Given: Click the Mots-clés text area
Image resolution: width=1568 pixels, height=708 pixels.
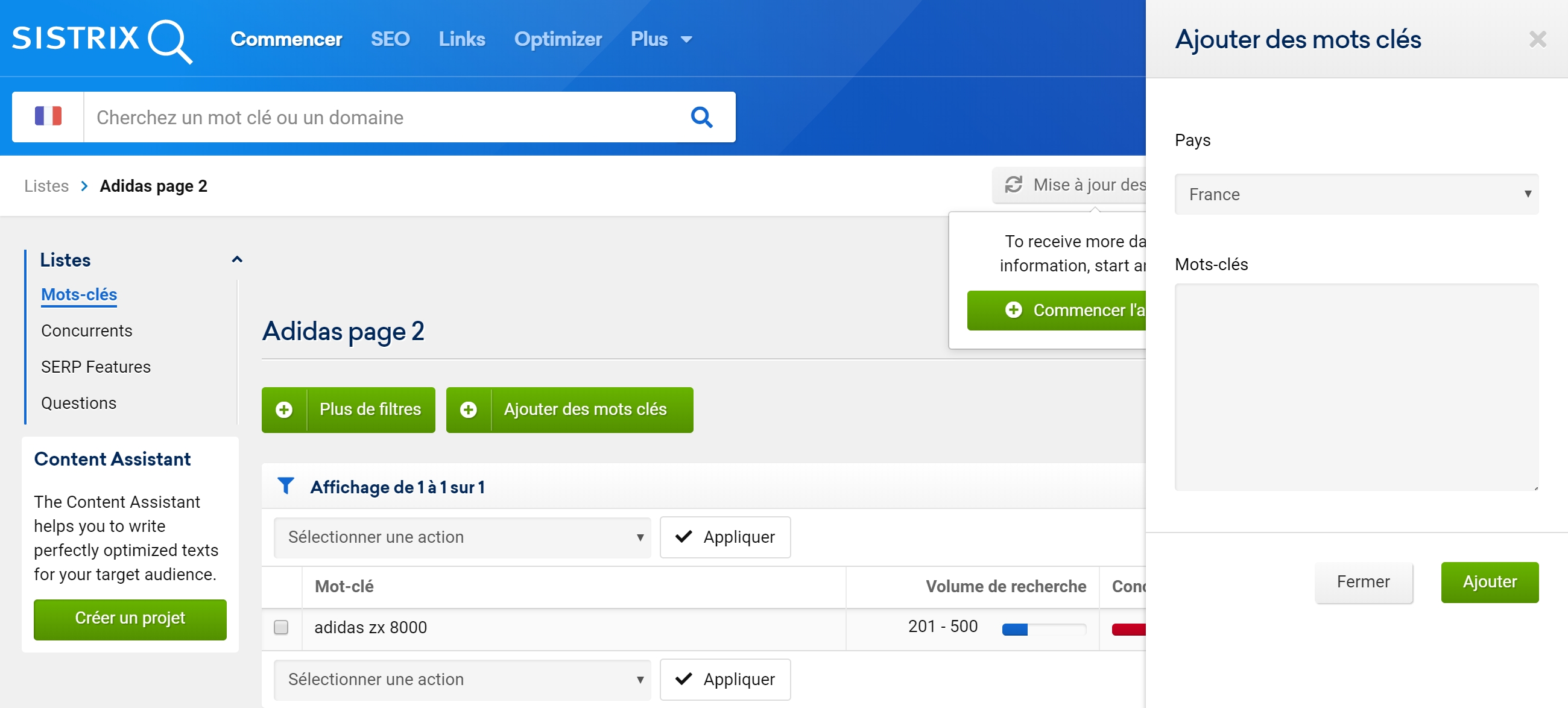Looking at the screenshot, I should tap(1356, 387).
